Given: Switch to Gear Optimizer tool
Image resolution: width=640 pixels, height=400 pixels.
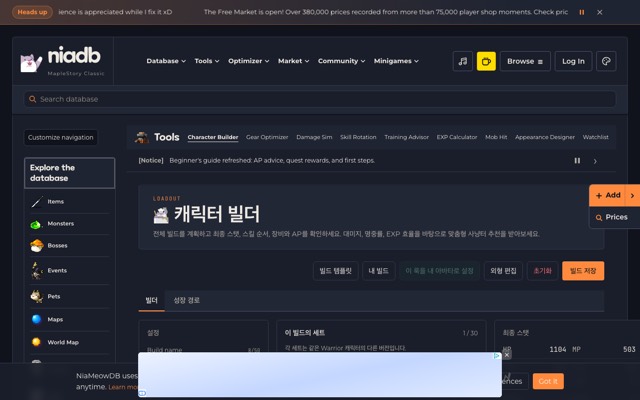Looking at the screenshot, I should coord(267,138).
